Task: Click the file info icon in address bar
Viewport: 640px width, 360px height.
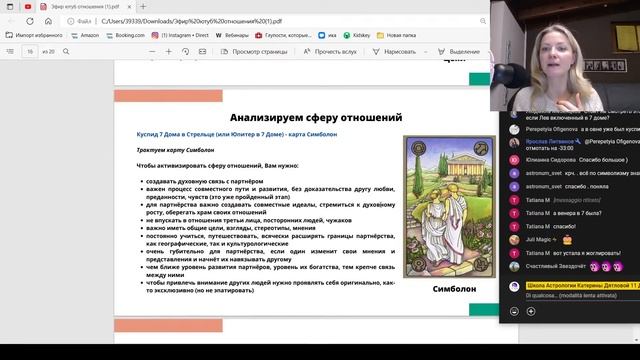Action: pos(71,21)
